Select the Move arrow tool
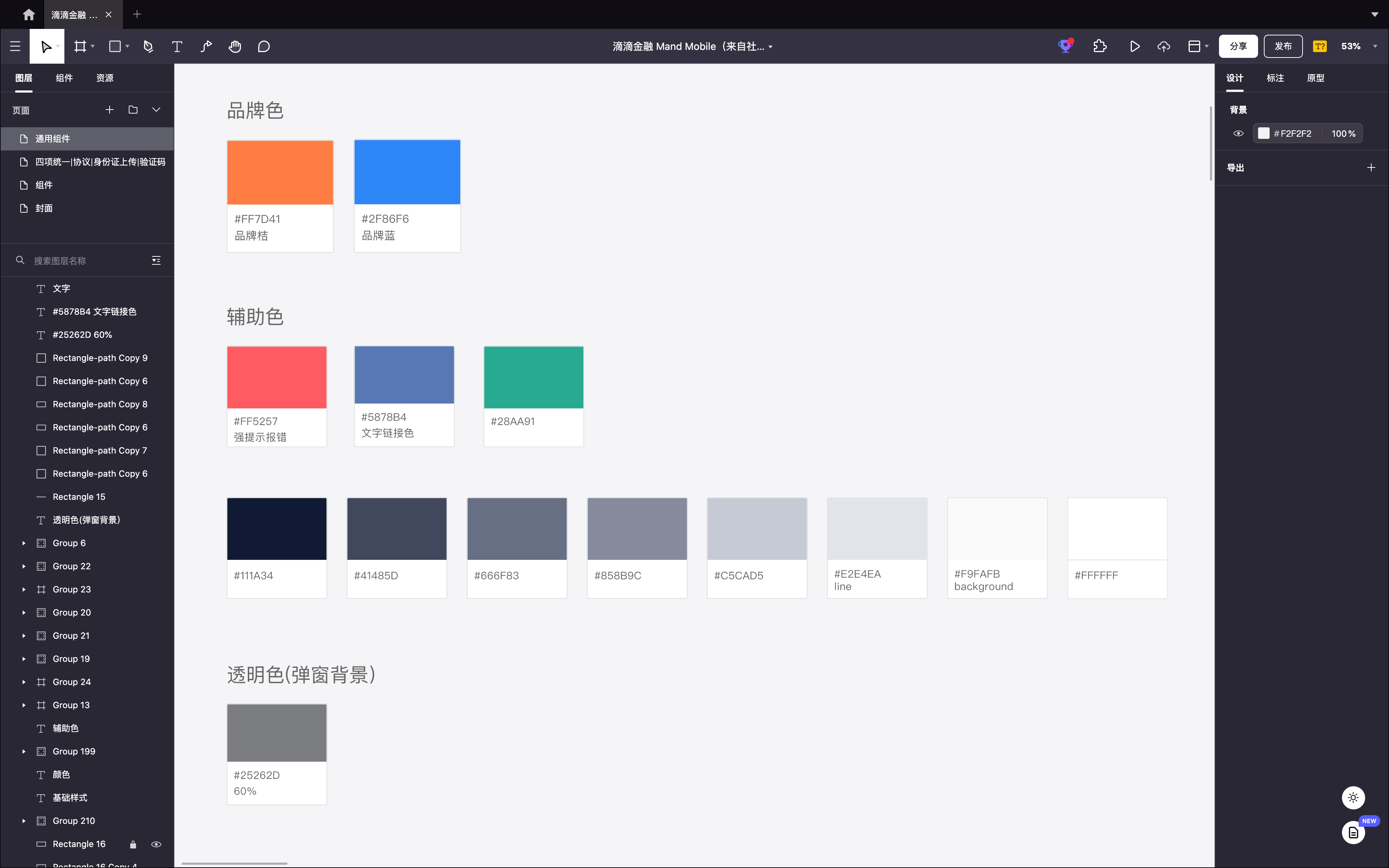 point(46,47)
